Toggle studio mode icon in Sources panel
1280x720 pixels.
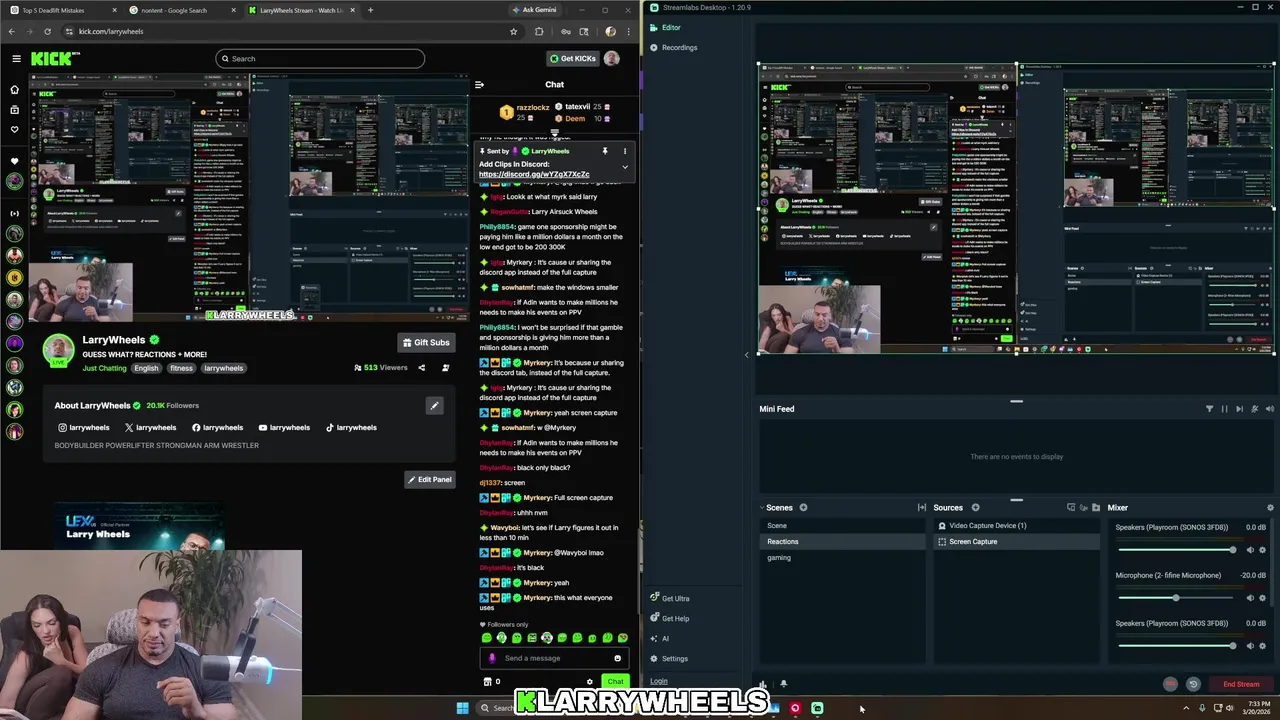(1071, 508)
